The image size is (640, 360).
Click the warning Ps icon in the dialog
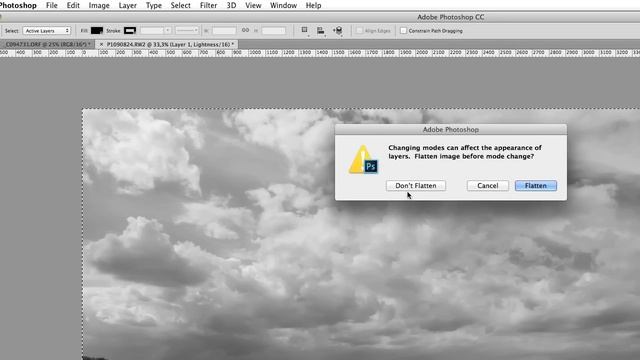tap(363, 160)
